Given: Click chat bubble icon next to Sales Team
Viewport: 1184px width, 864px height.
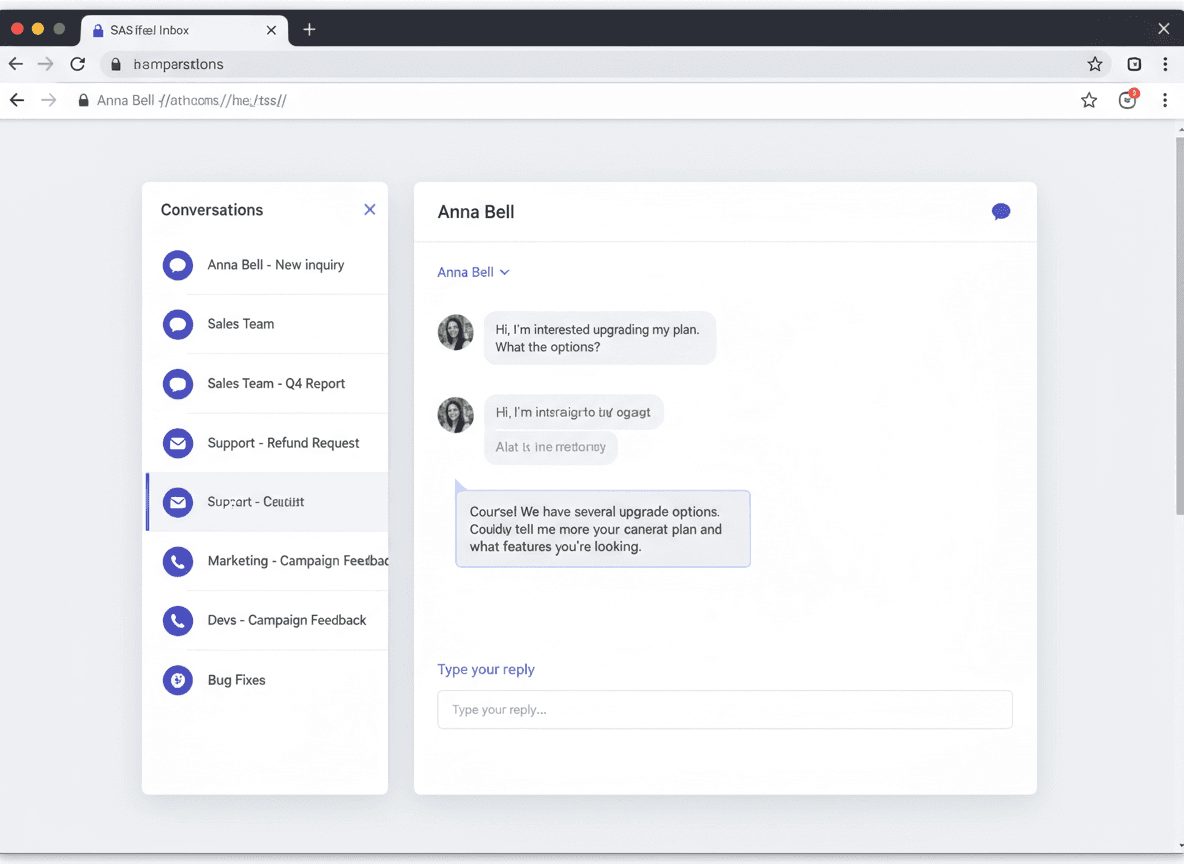Looking at the screenshot, I should 178,324.
